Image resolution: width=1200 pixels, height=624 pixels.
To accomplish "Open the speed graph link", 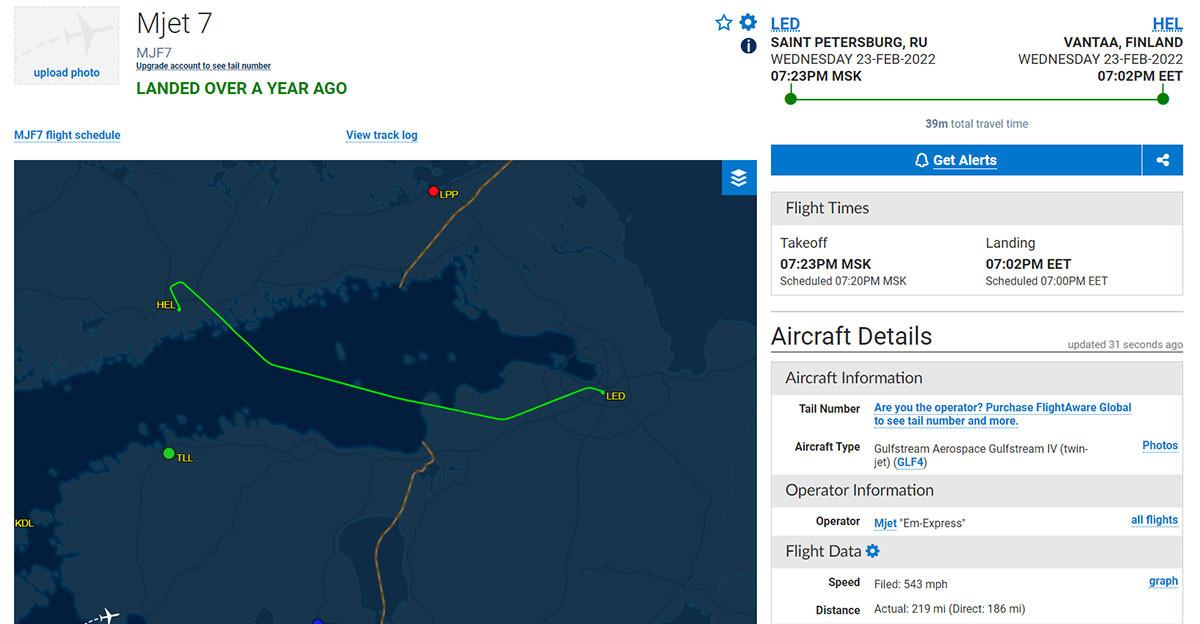I will click(1163, 581).
